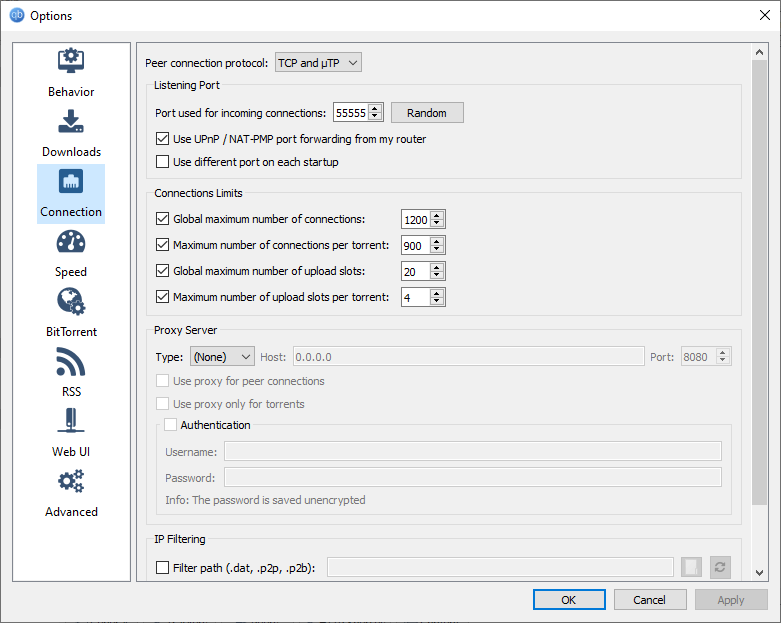Click the Web UI label in sidebar
This screenshot has height=623, width=781.
click(x=71, y=452)
